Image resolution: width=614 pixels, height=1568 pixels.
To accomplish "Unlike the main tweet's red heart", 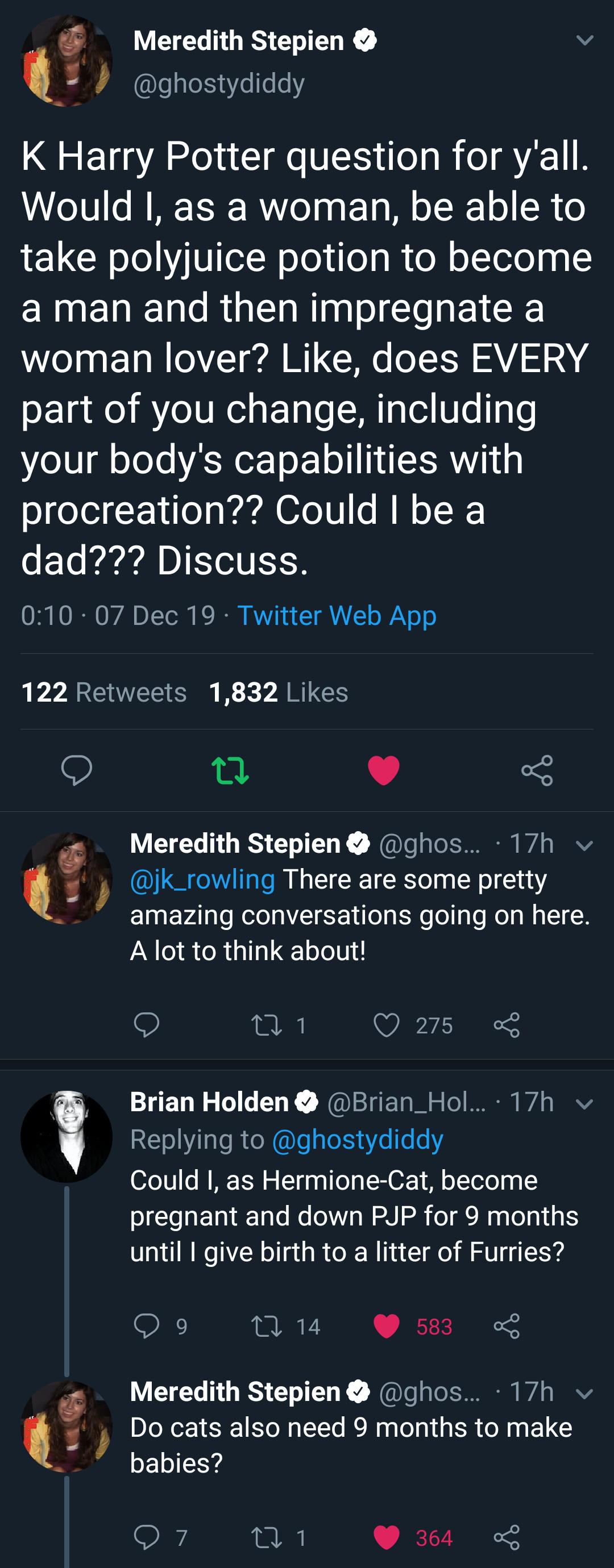I will [384, 770].
